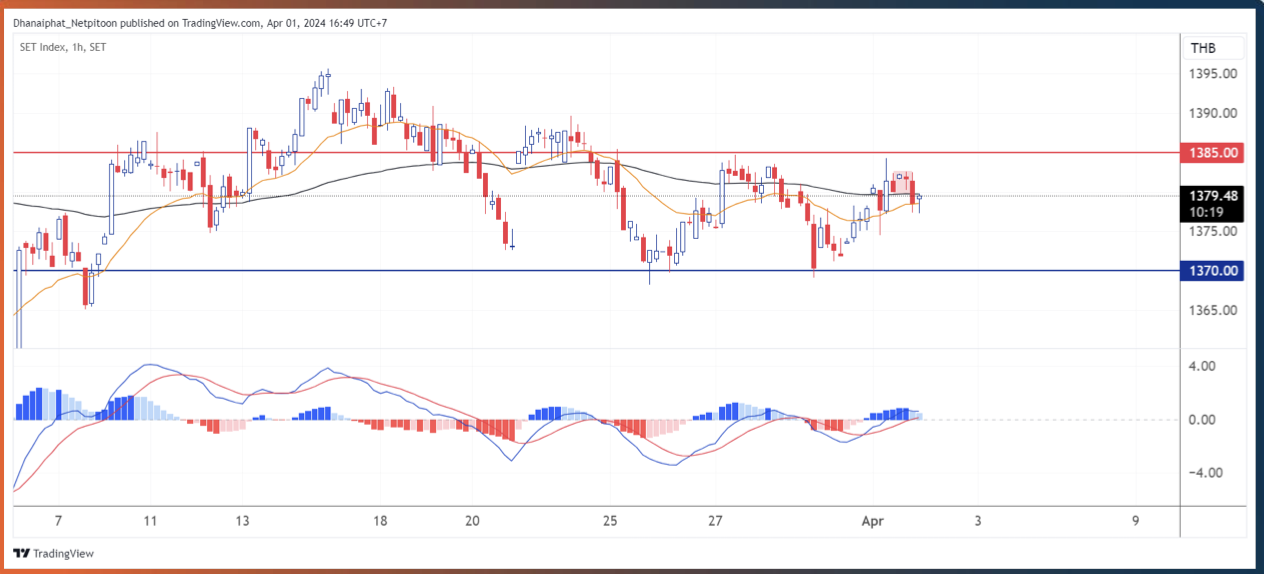Click the THB currency label

coord(1203,48)
